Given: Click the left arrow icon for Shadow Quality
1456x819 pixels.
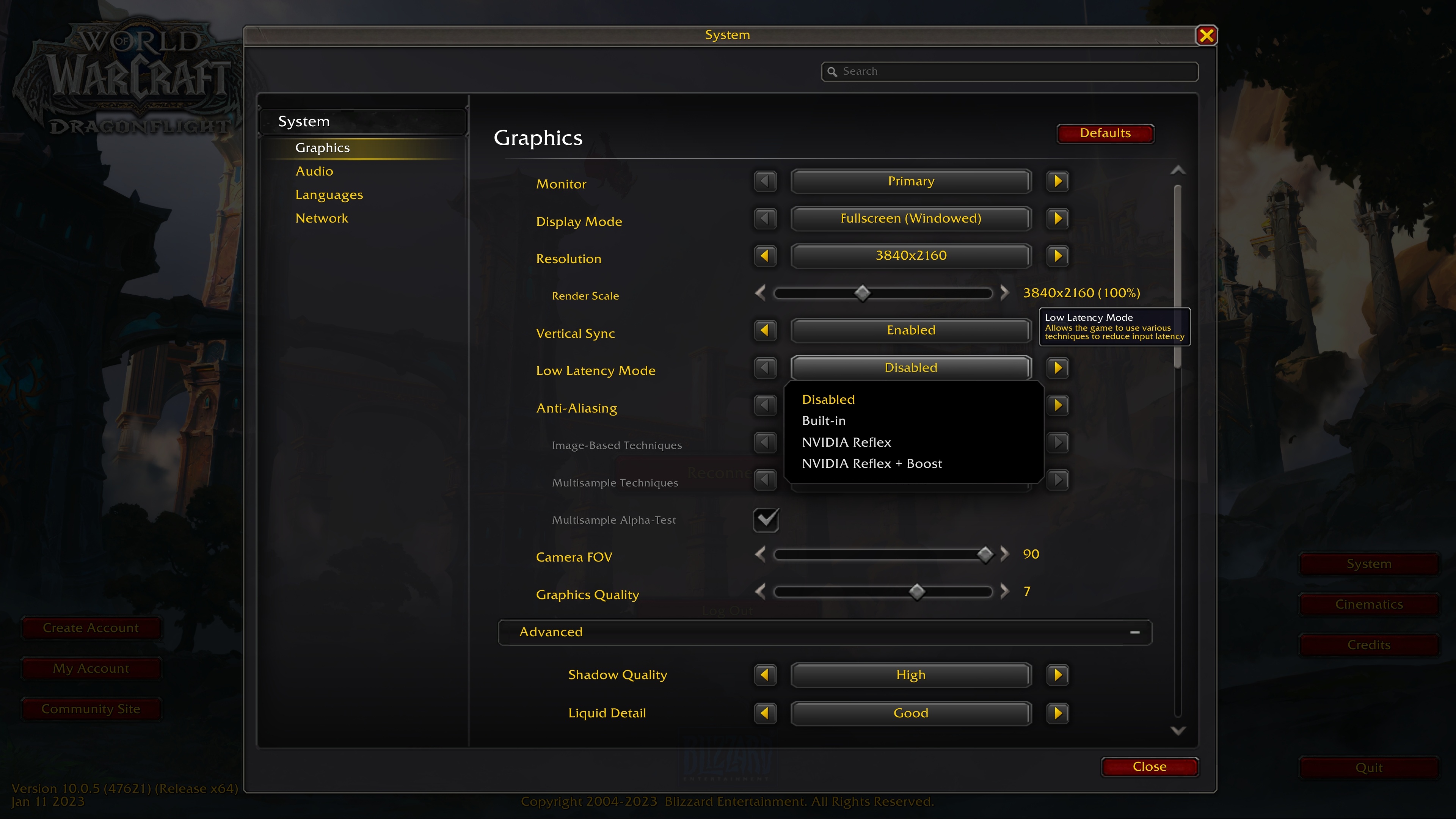Looking at the screenshot, I should [x=766, y=675].
